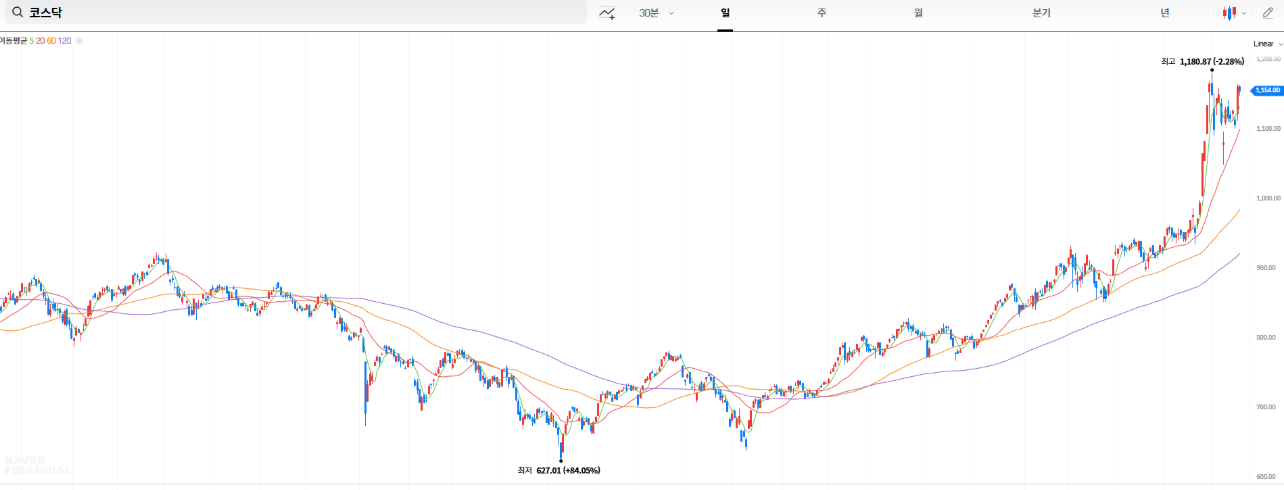Select the 월 monthly tab
1284x490 pixels.
pyautogui.click(x=917, y=13)
